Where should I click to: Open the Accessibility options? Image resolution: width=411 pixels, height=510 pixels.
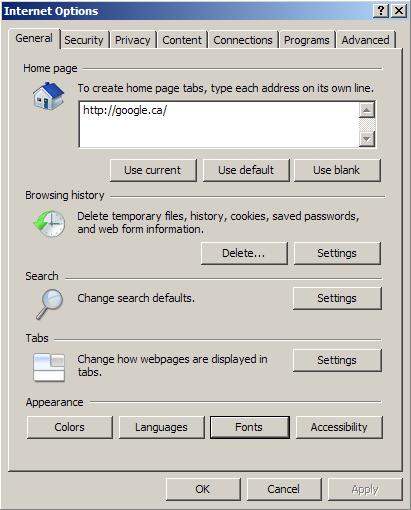coord(339,427)
